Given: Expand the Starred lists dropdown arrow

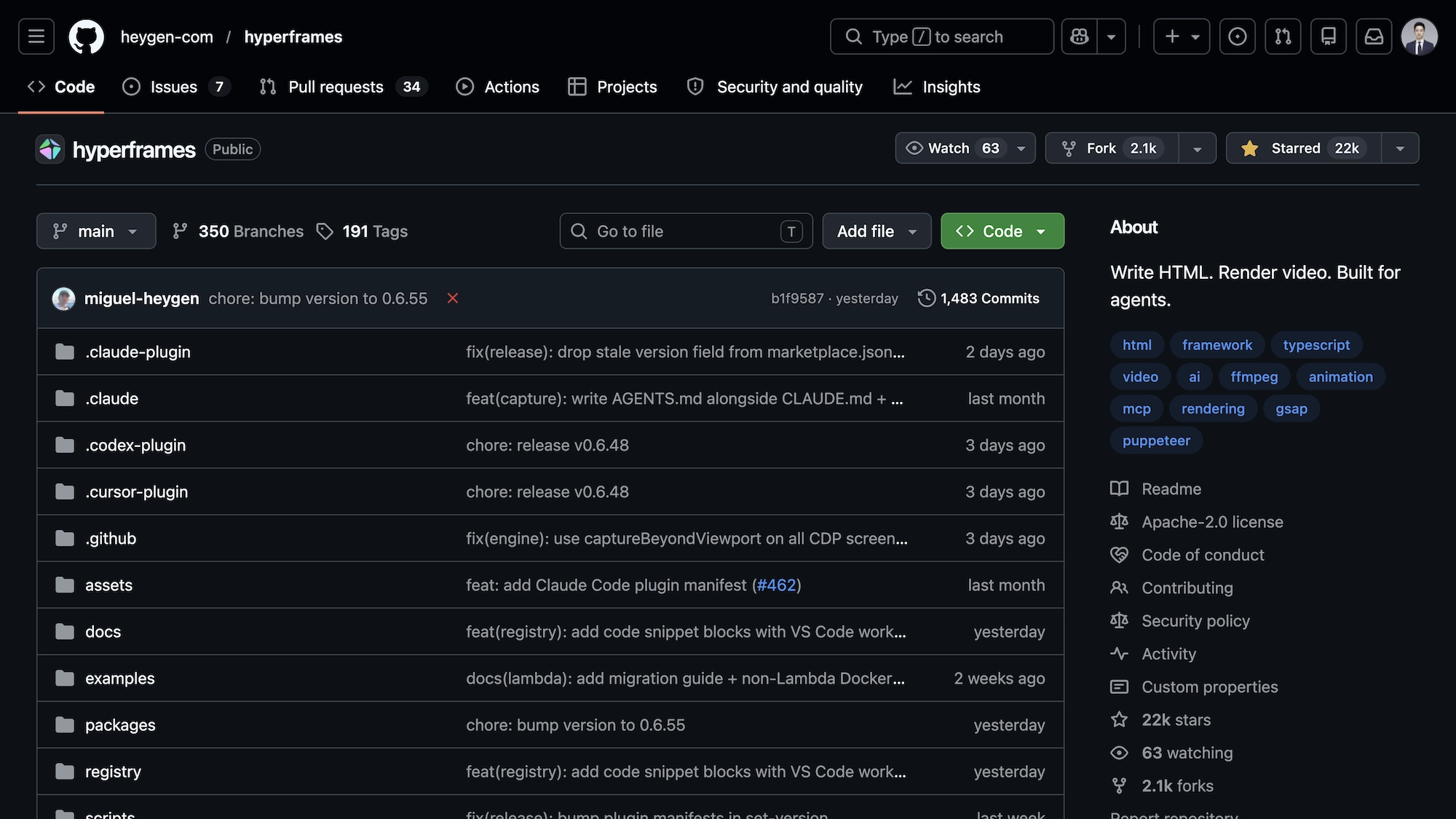Looking at the screenshot, I should pos(1400,149).
